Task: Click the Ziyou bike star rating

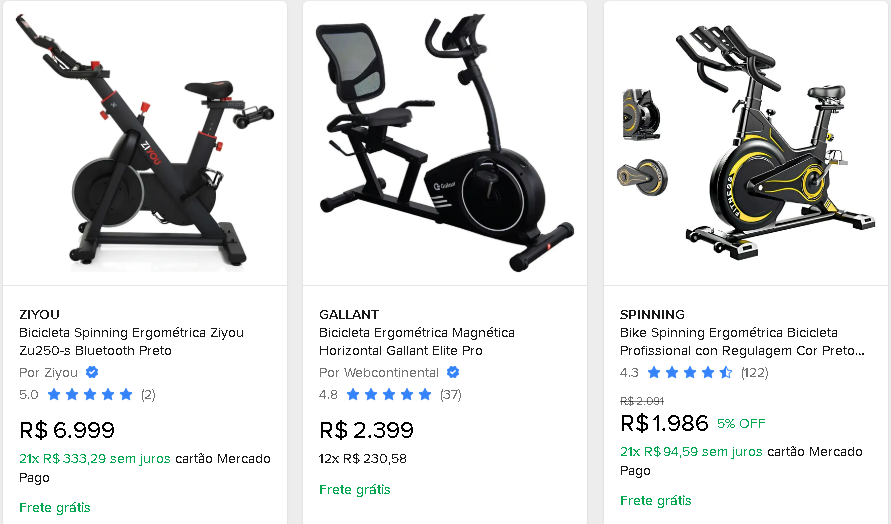Action: click(90, 394)
